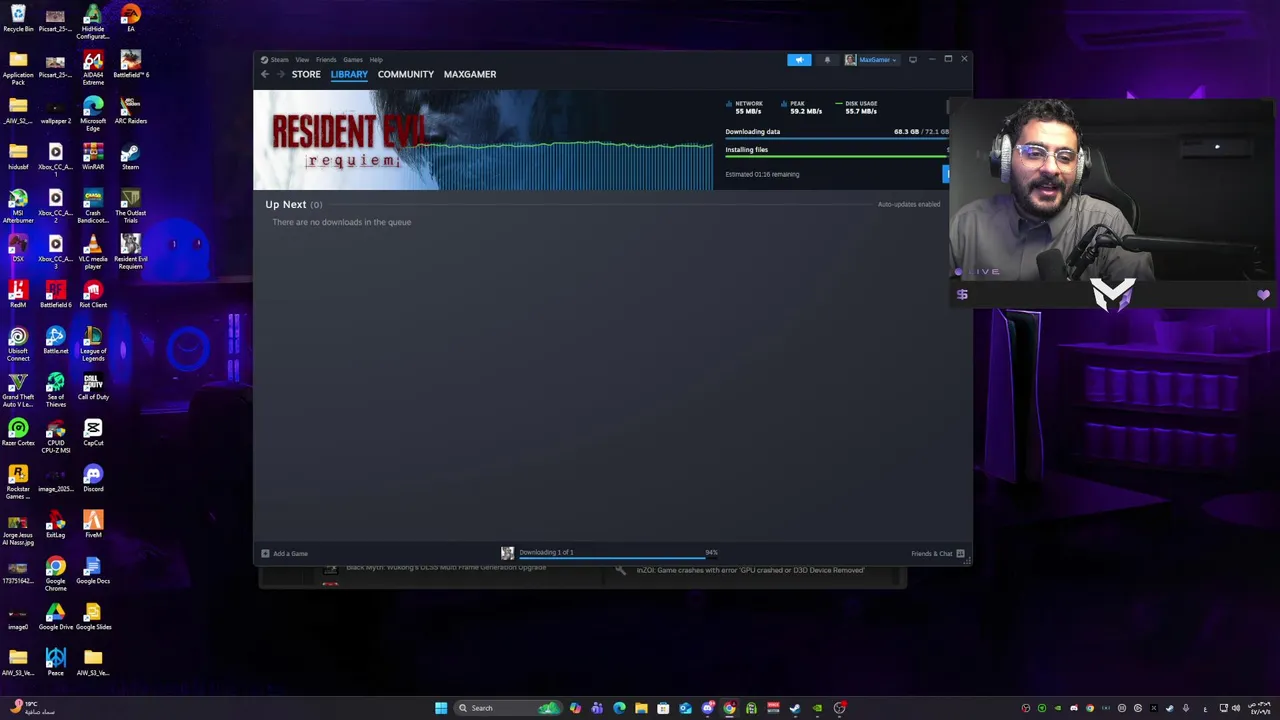Click the Downloading 1 of 1 status
The image size is (1280, 720).
tap(546, 552)
